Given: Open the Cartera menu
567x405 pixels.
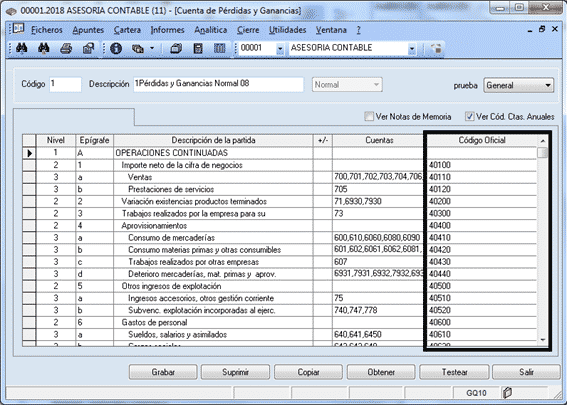Looking at the screenshot, I should point(127,30).
